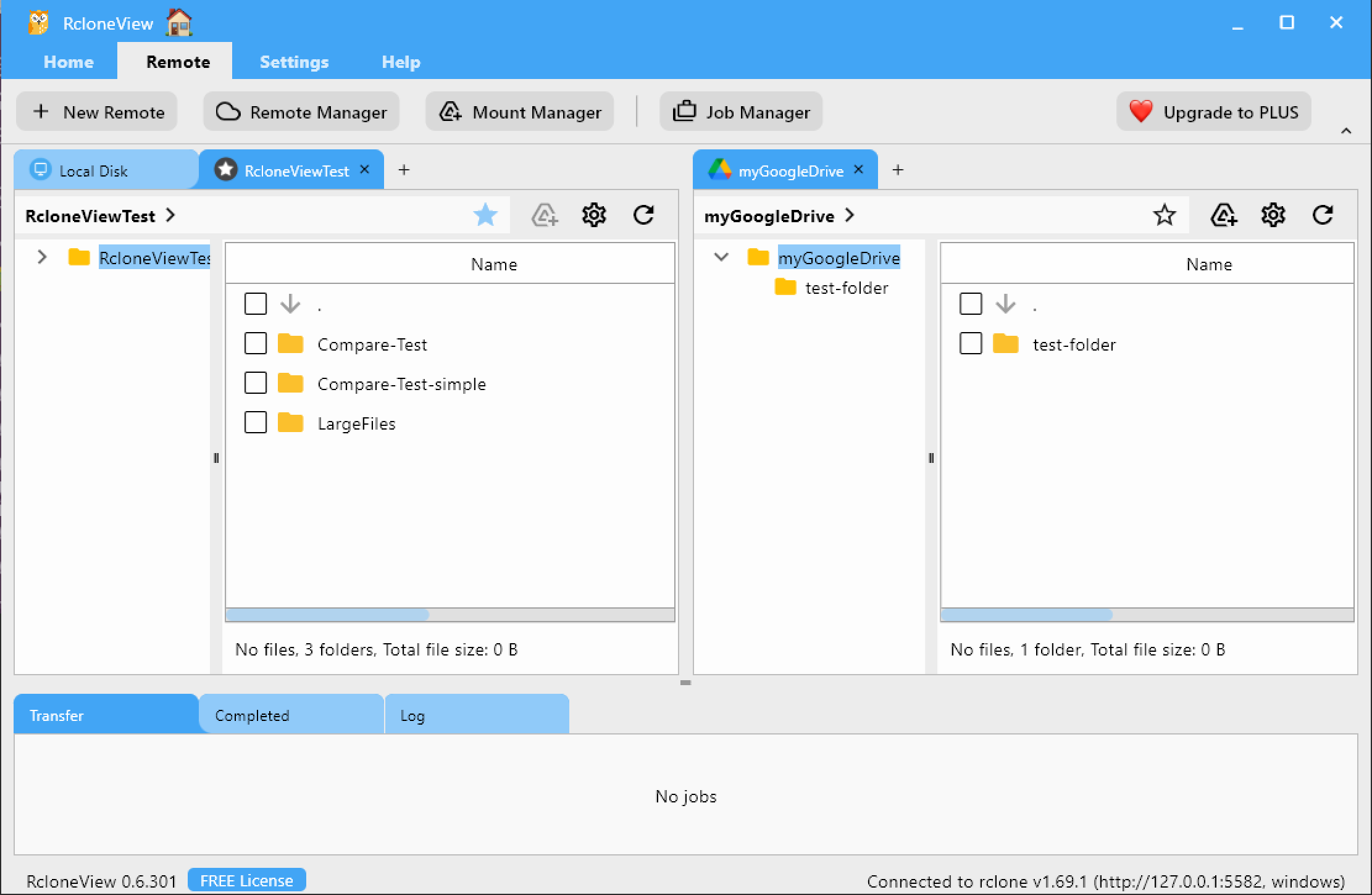Refresh the myGoogleDrive file listing
This screenshot has height=895, width=1372.
(x=1323, y=215)
